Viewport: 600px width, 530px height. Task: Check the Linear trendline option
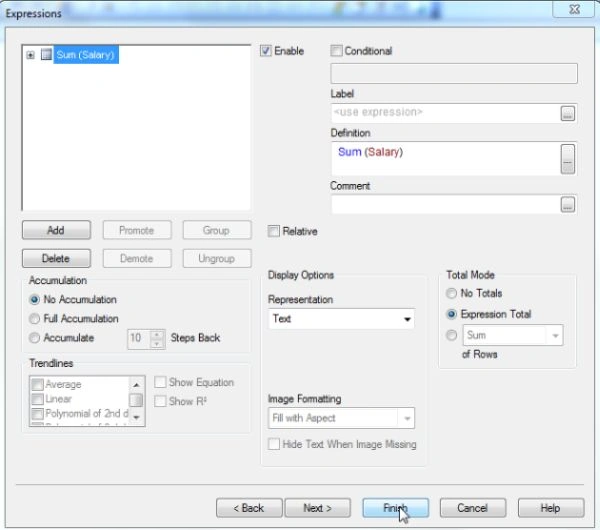38,399
